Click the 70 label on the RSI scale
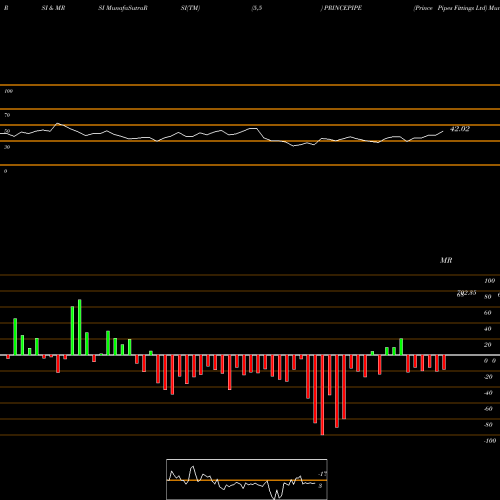 7,115
